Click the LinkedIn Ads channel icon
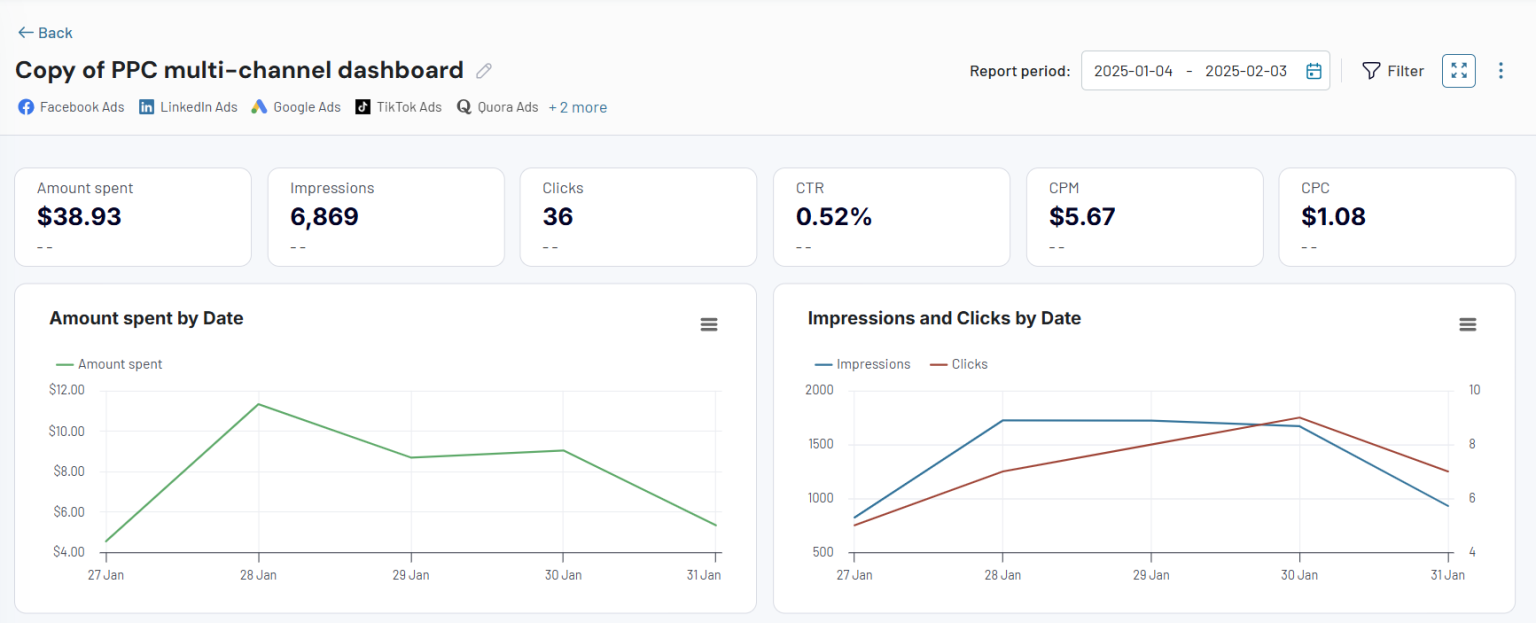 [145, 107]
